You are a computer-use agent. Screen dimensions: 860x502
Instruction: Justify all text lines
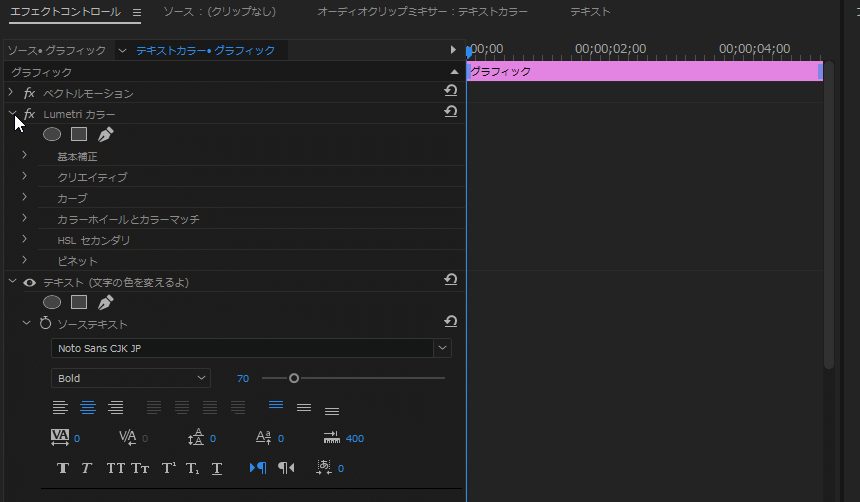[x=237, y=408]
